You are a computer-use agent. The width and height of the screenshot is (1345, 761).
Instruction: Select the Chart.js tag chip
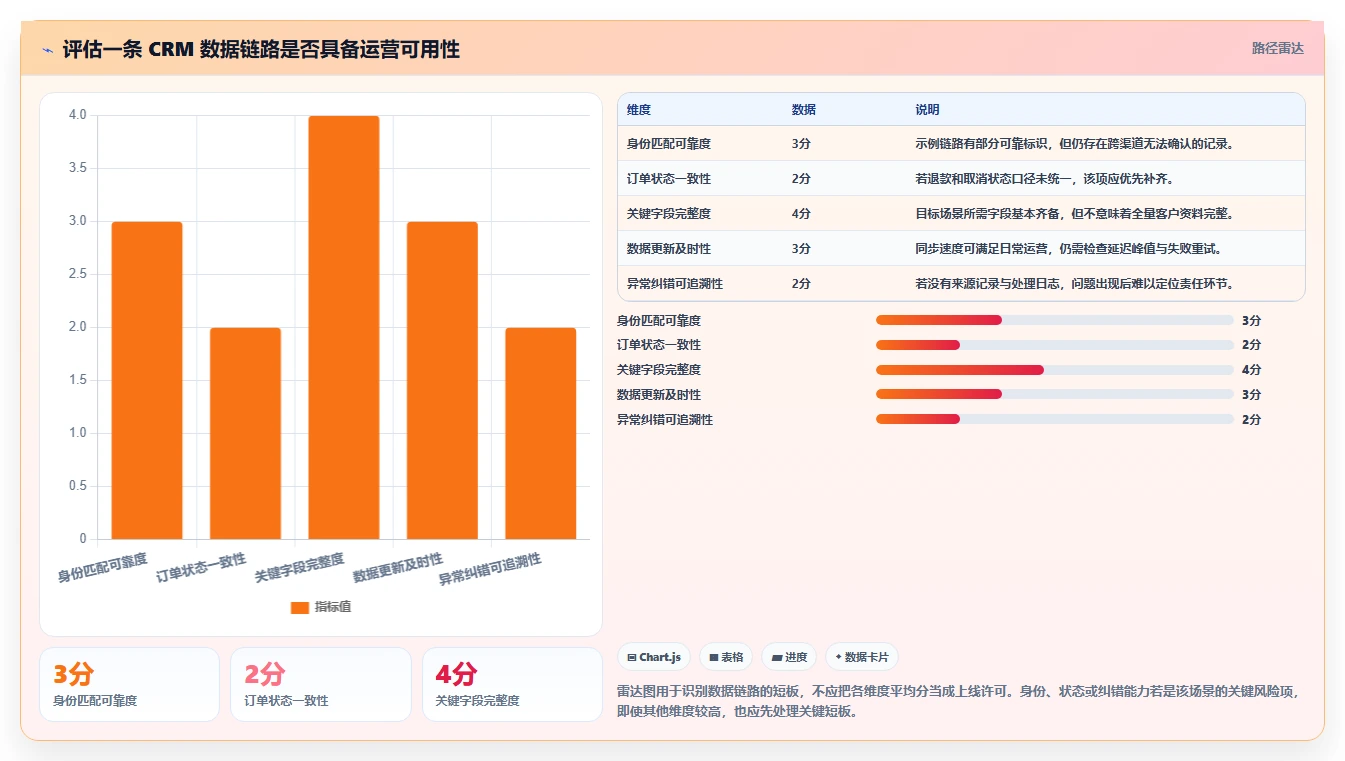point(654,657)
